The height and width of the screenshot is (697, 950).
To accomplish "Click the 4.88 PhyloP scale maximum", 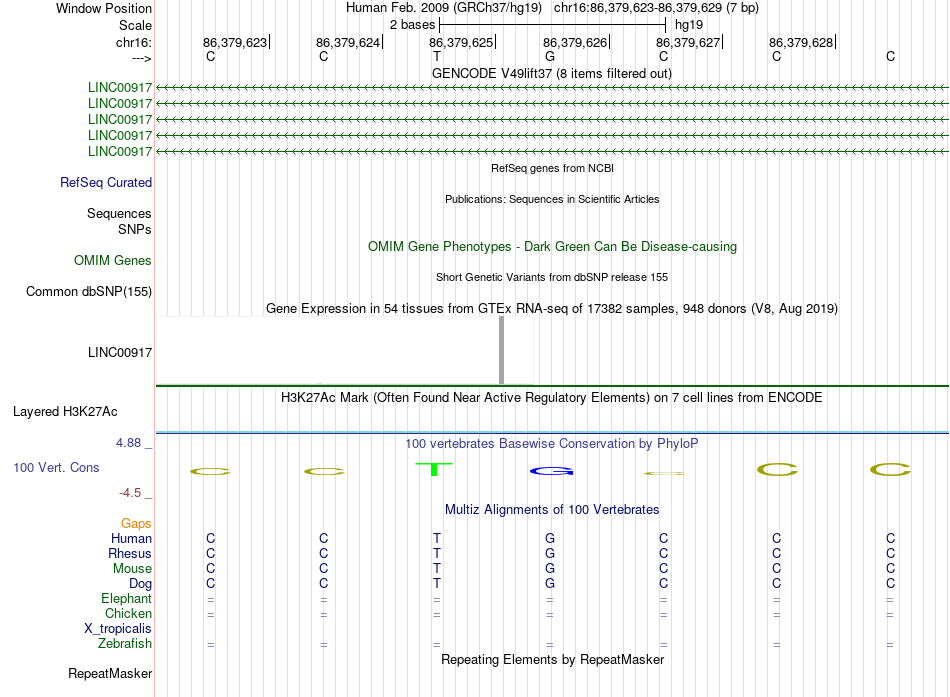I will [128, 443].
